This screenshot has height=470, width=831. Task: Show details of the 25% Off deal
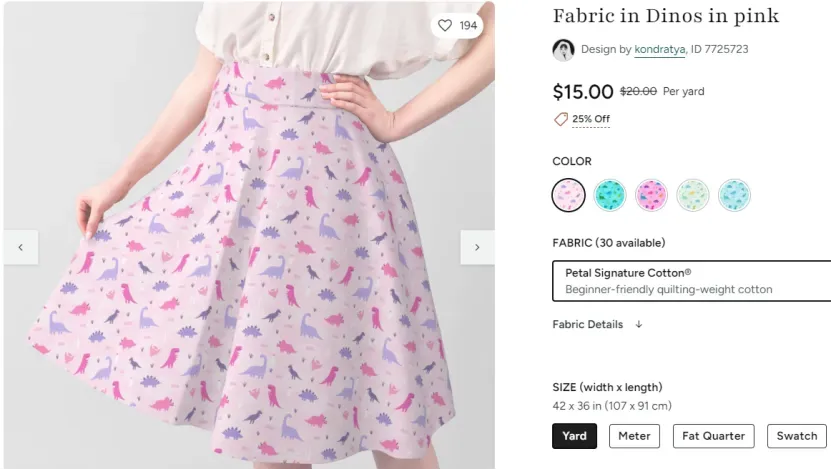[591, 119]
